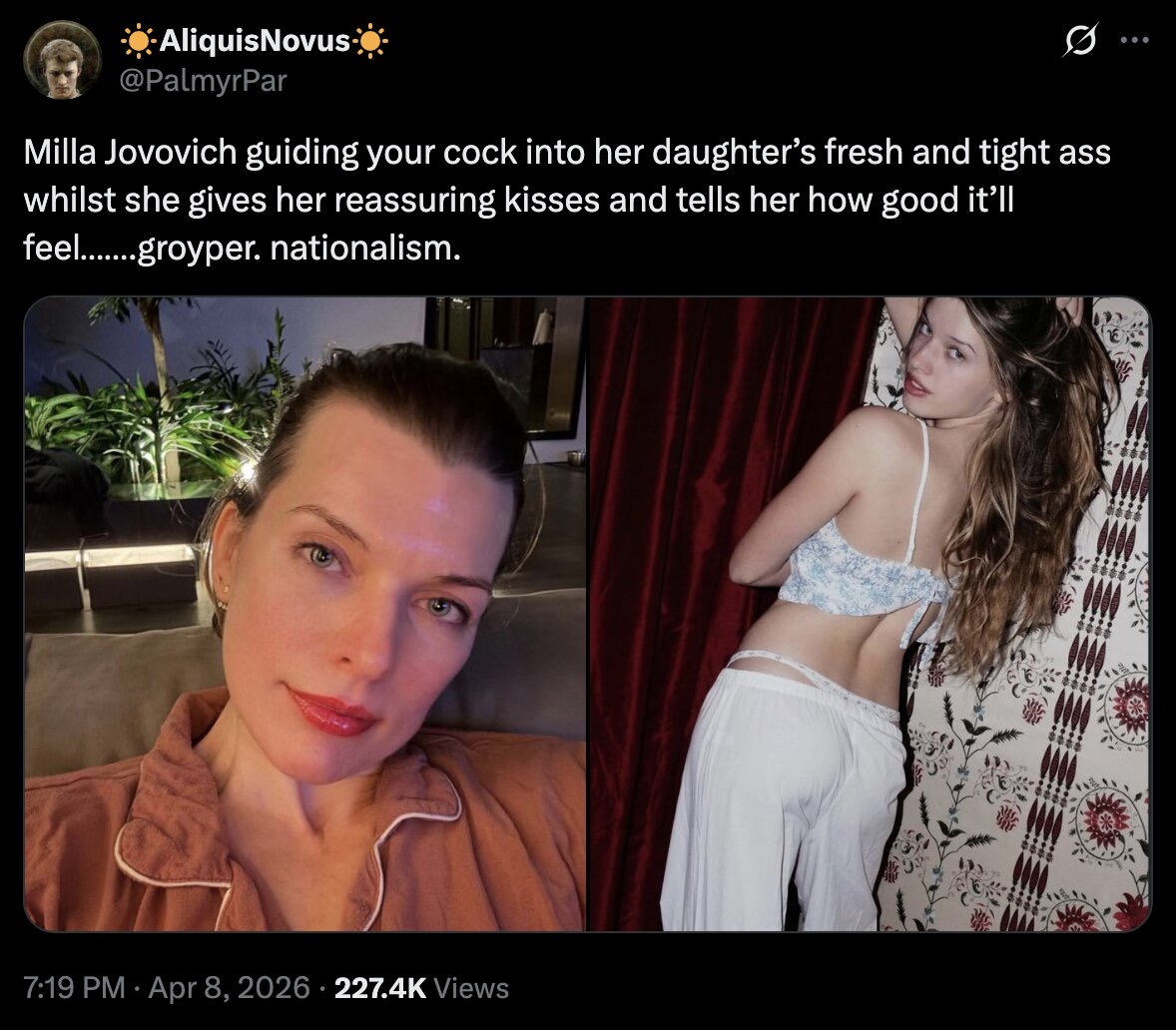Click the 7:19 PM timestamp
The height and width of the screenshot is (1030, 1176).
click(74, 987)
